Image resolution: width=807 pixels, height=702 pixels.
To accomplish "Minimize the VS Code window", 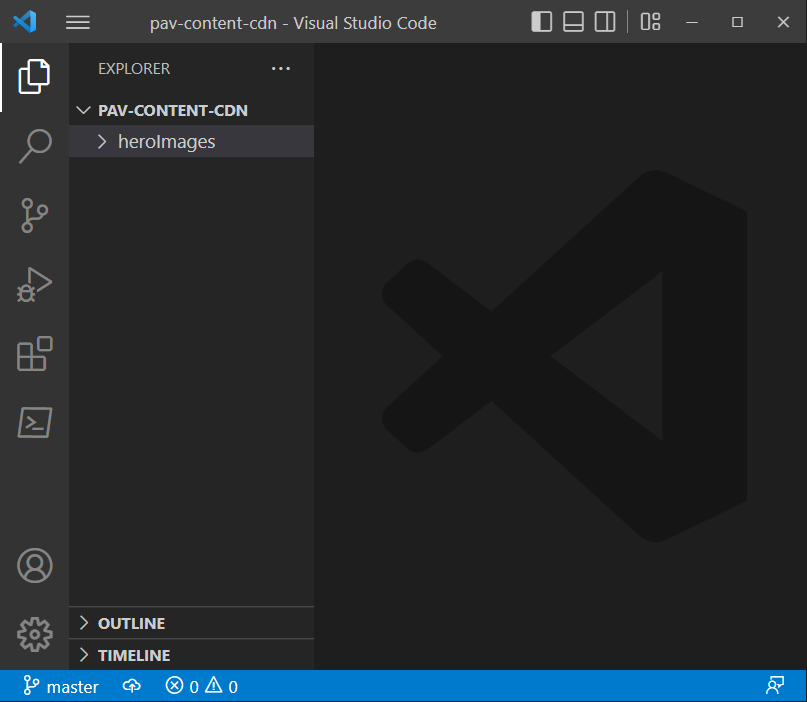I will (692, 22).
